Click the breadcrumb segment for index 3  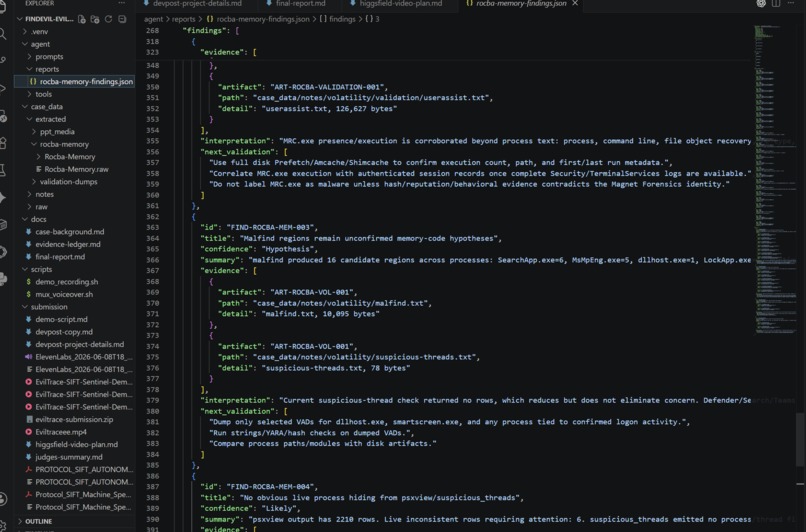coord(372,19)
